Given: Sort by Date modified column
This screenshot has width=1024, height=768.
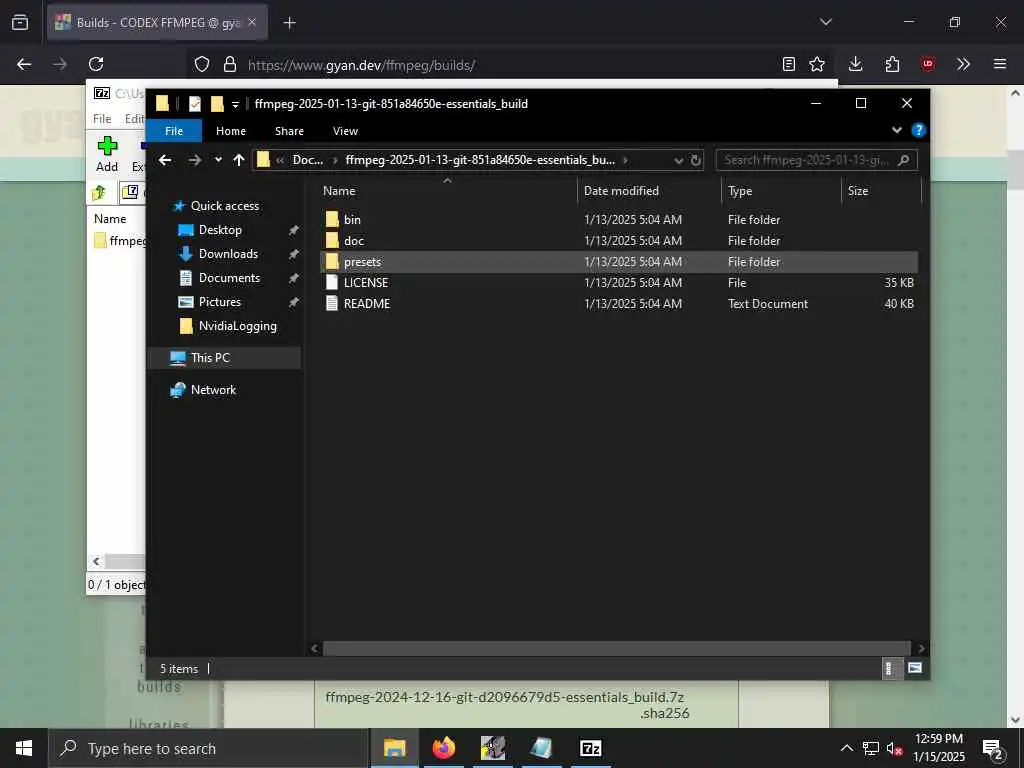Looking at the screenshot, I should 621,191.
